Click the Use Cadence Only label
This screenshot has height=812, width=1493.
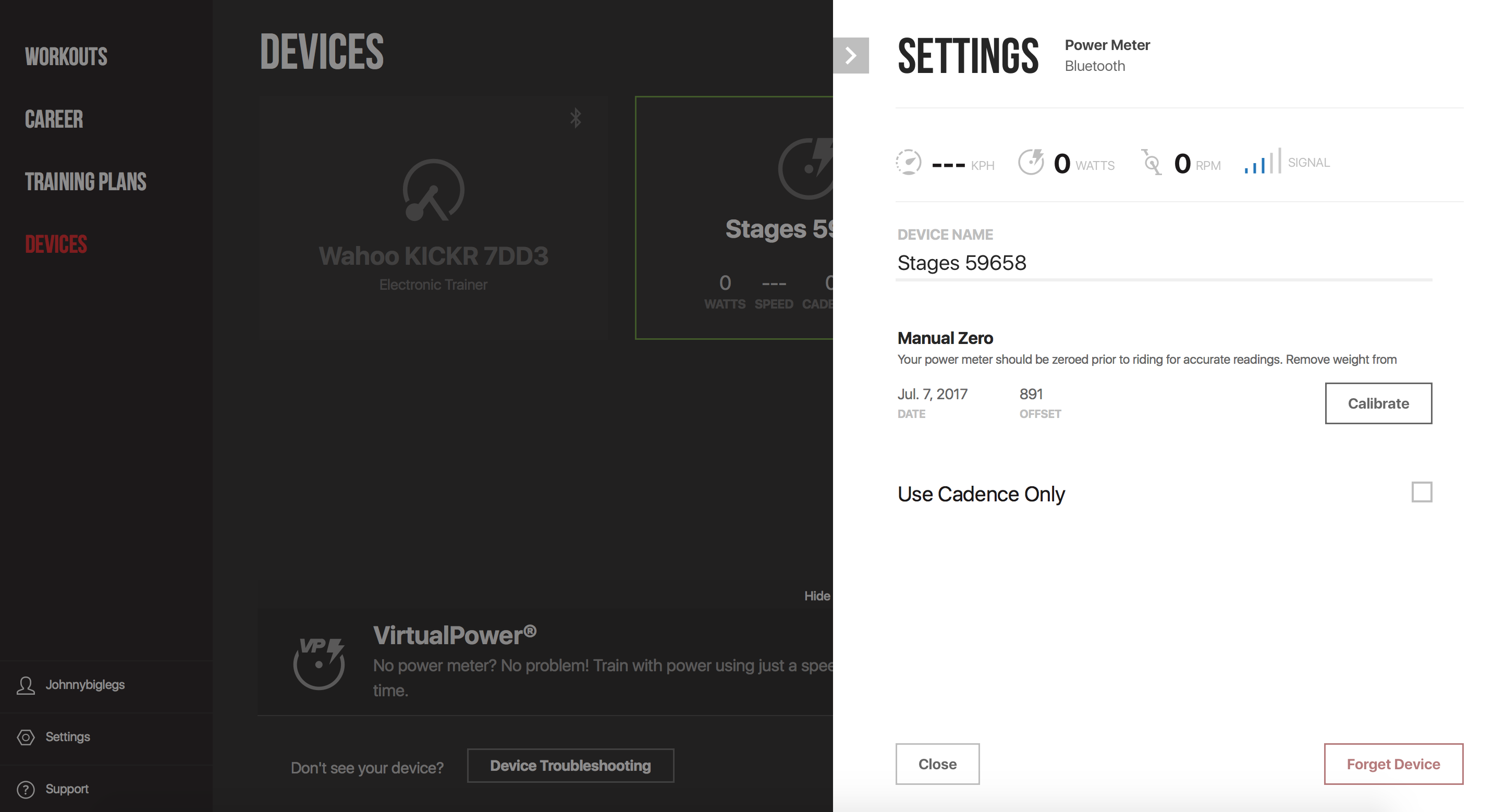(981, 495)
